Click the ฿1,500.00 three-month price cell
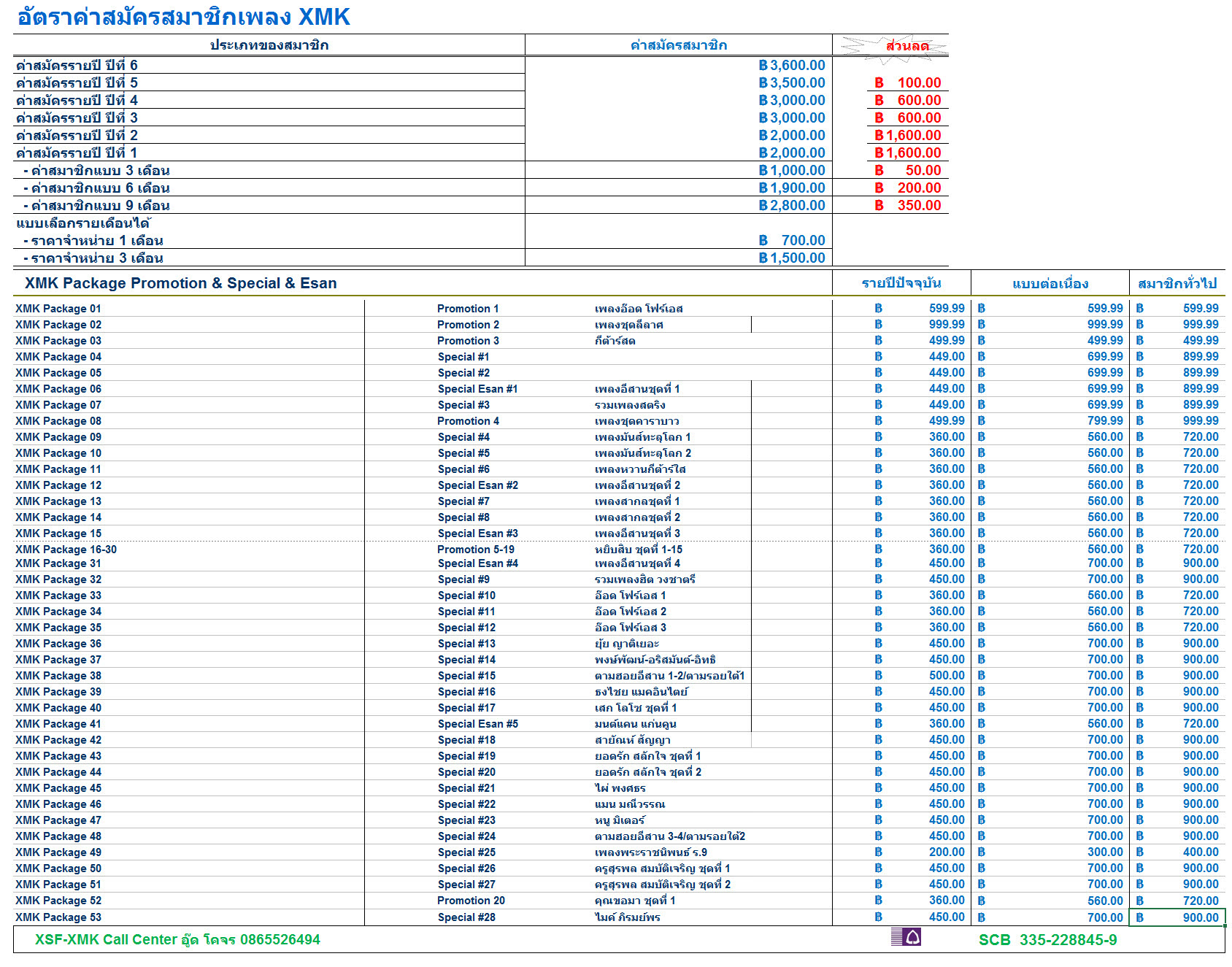Image resolution: width=1232 pixels, height=967 pixels. pyautogui.click(x=792, y=258)
